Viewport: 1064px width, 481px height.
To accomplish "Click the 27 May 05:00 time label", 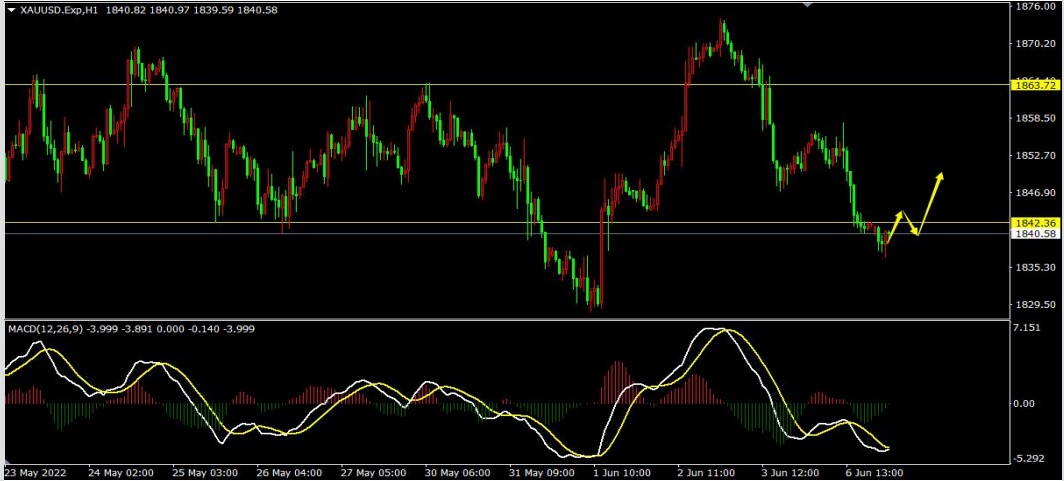I will pyautogui.click(x=373, y=472).
